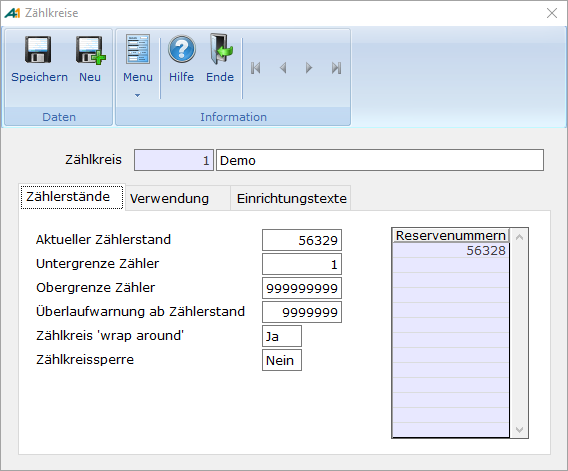Exit via the Ende door icon
568x471 pixels.
coord(221,49)
